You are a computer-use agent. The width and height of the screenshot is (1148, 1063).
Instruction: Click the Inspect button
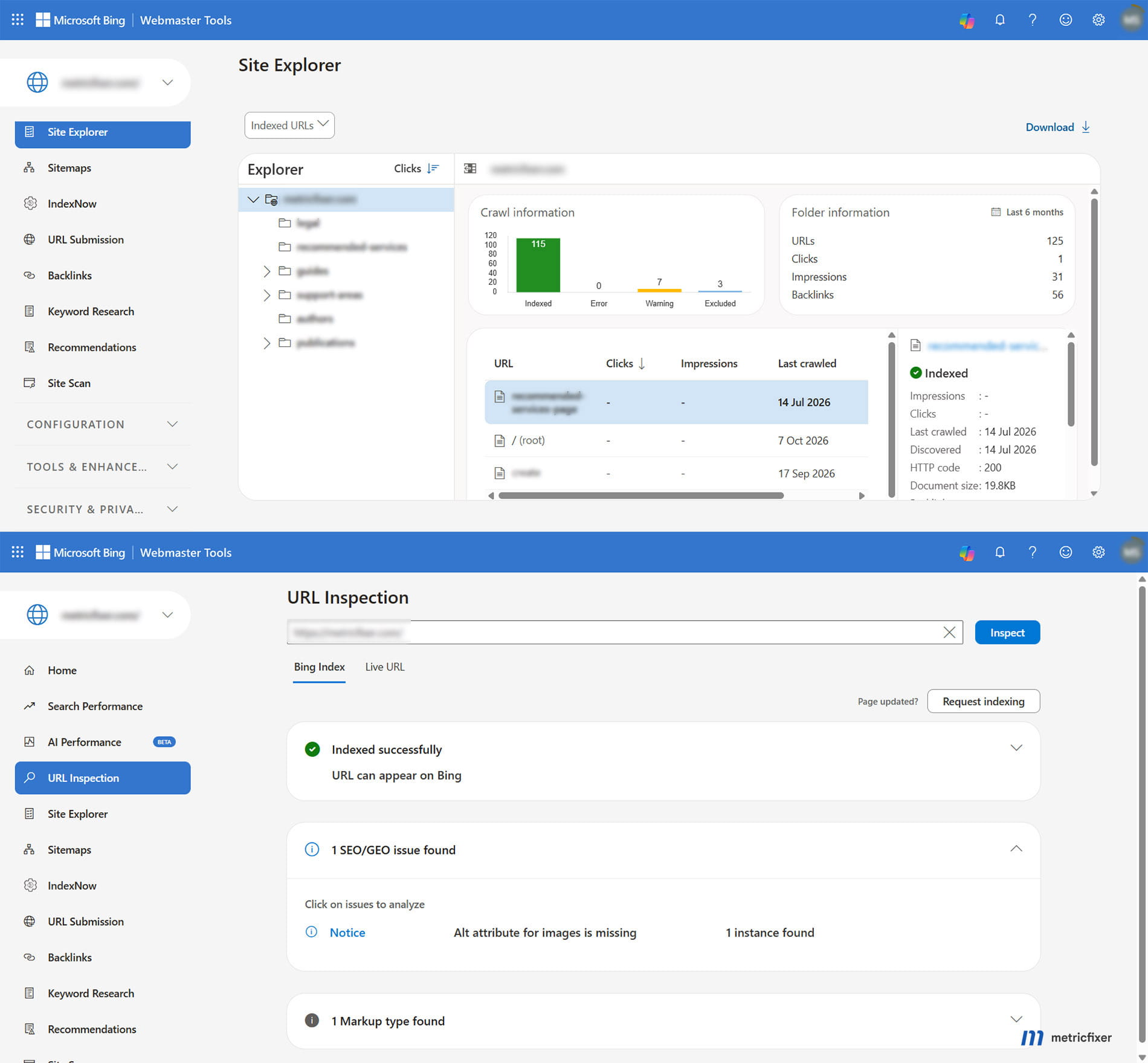[1007, 632]
